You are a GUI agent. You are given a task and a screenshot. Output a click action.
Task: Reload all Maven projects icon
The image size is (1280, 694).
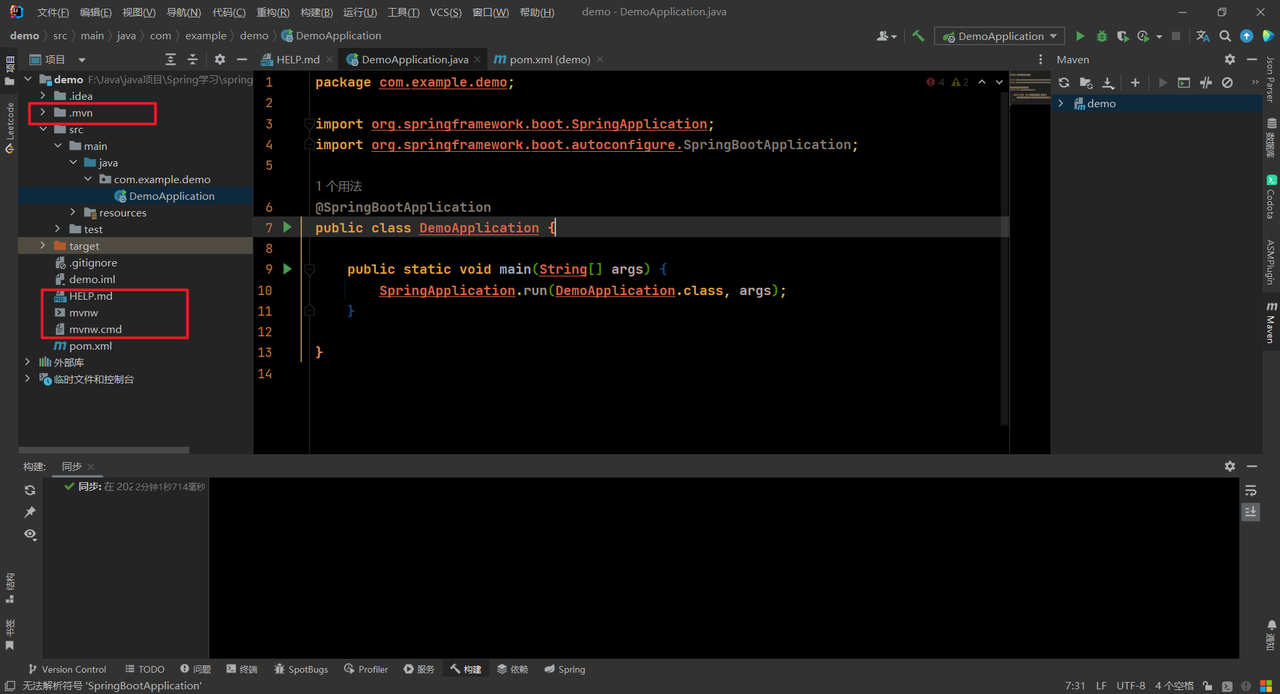pyautogui.click(x=1064, y=83)
